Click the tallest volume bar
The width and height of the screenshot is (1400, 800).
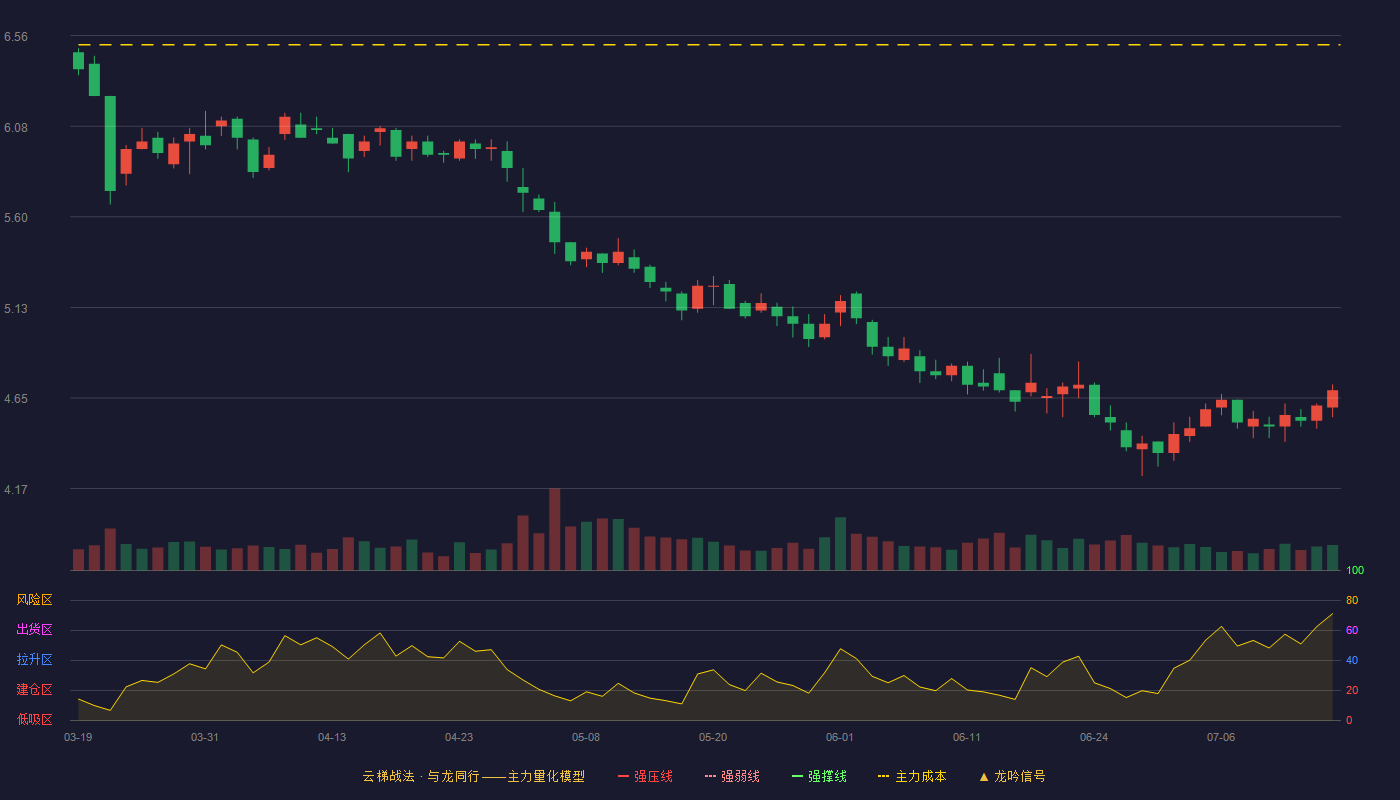pos(555,529)
